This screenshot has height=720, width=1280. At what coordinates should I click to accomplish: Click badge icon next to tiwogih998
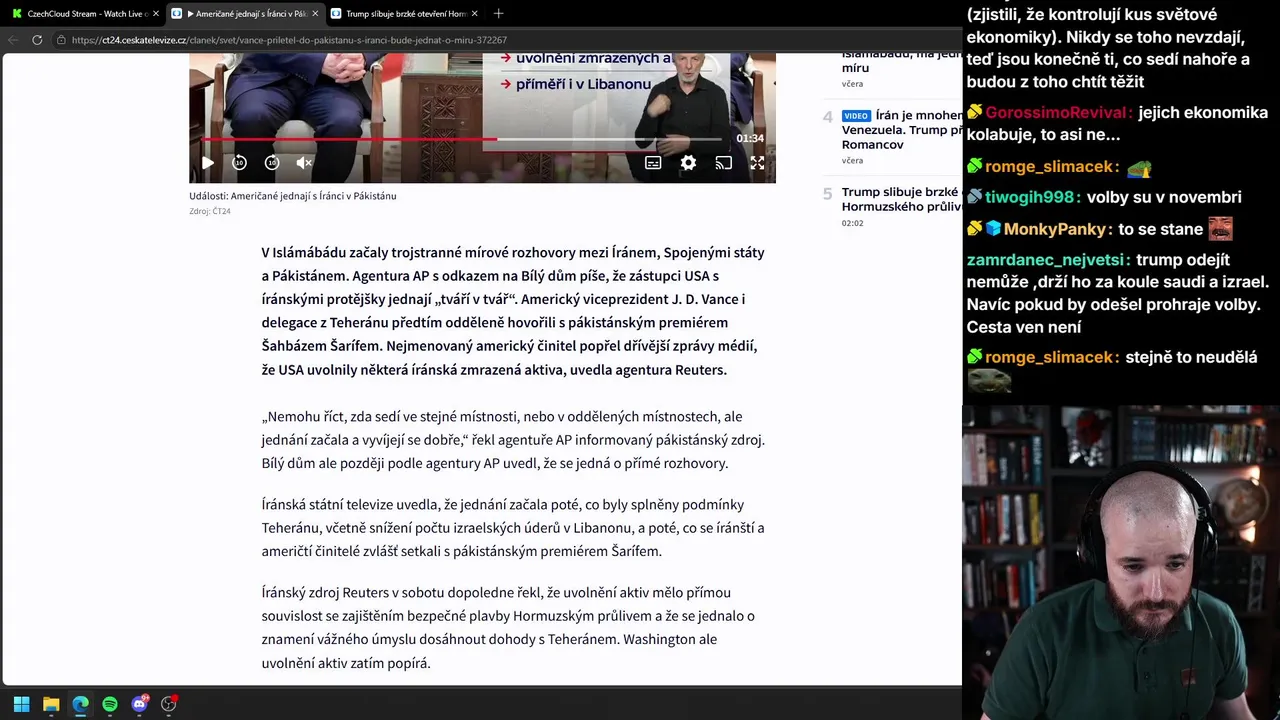point(974,197)
